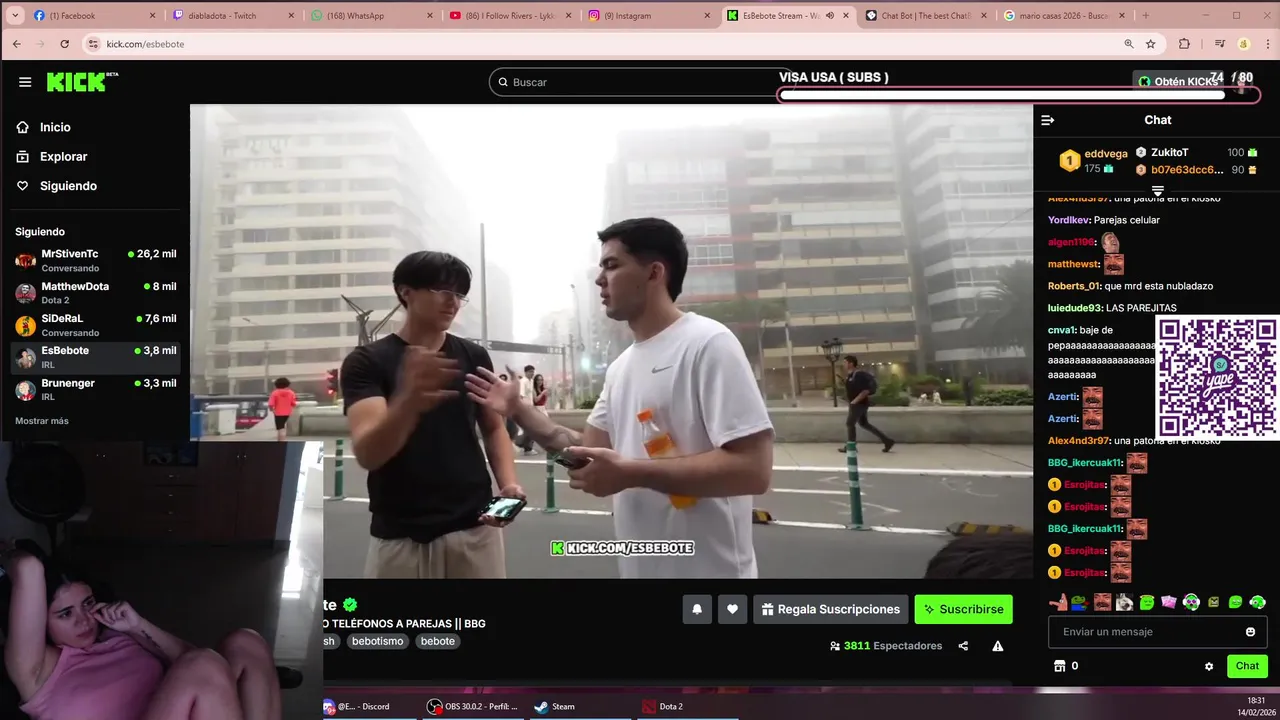Switch to the Chat Bot browser tab
Image resolution: width=1280 pixels, height=720 pixels.
925,16
